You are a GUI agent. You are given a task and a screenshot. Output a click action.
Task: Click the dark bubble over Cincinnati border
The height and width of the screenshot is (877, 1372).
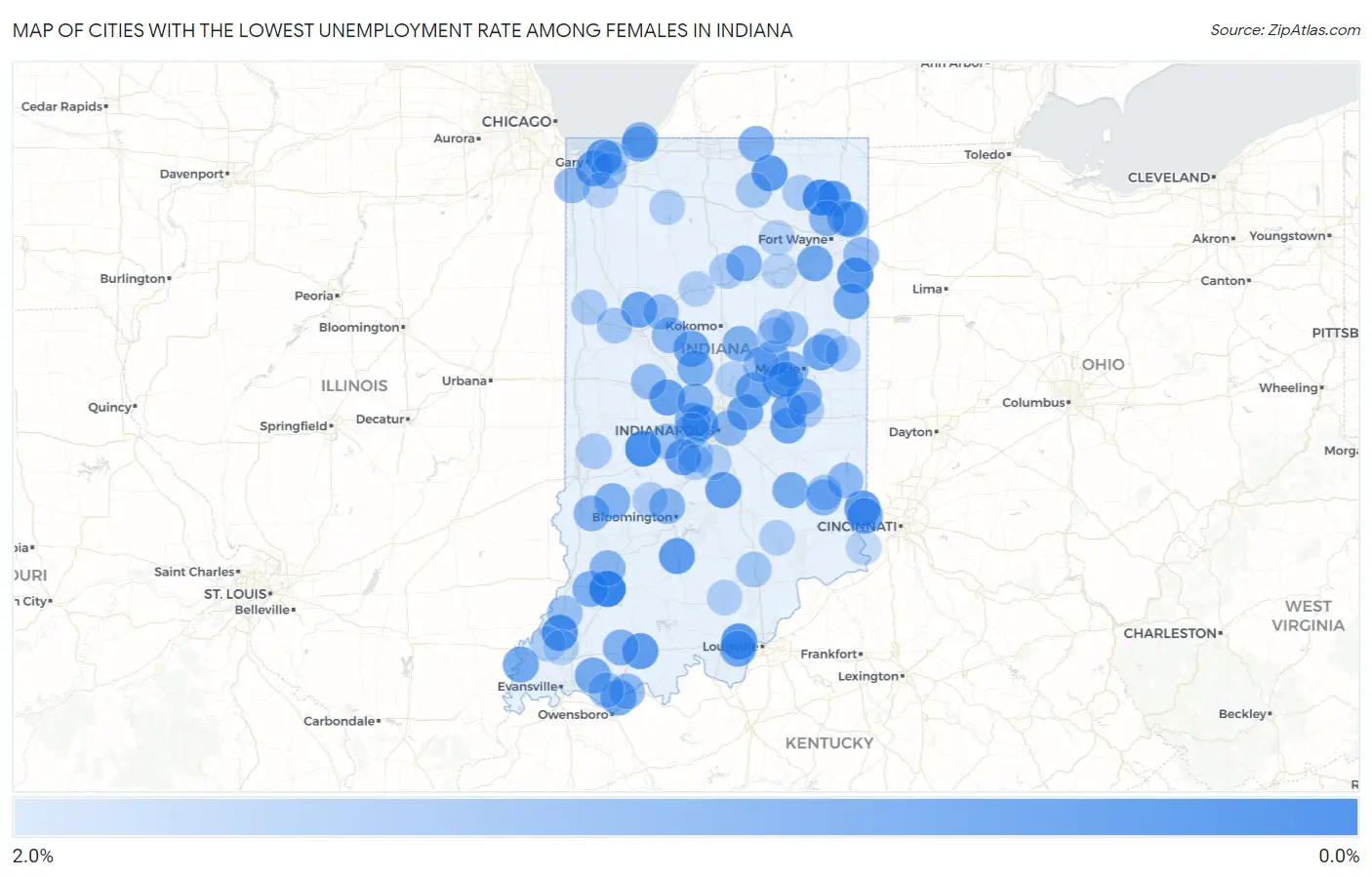click(x=864, y=513)
